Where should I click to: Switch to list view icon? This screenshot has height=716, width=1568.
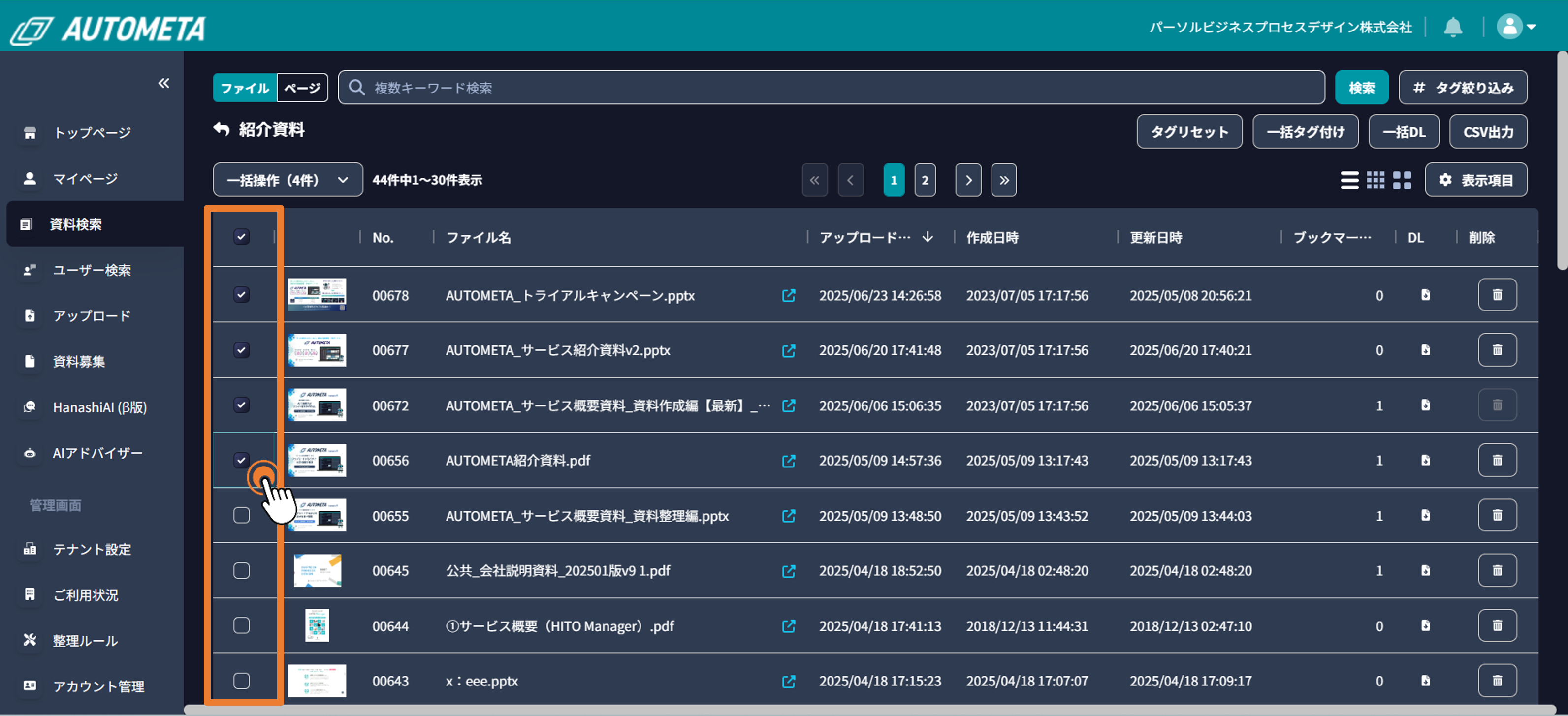click(1349, 180)
